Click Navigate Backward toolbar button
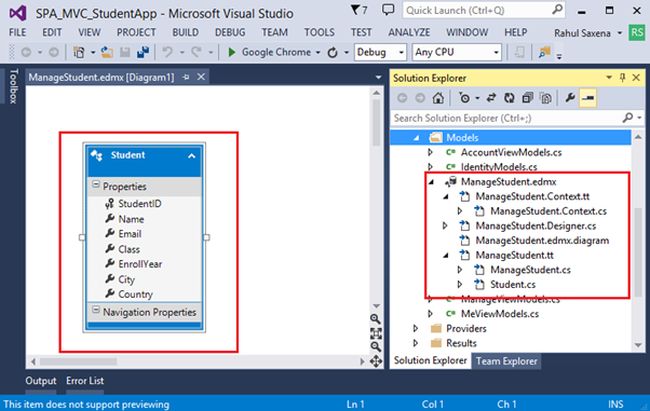The width and height of the screenshot is (650, 411). pos(26,52)
